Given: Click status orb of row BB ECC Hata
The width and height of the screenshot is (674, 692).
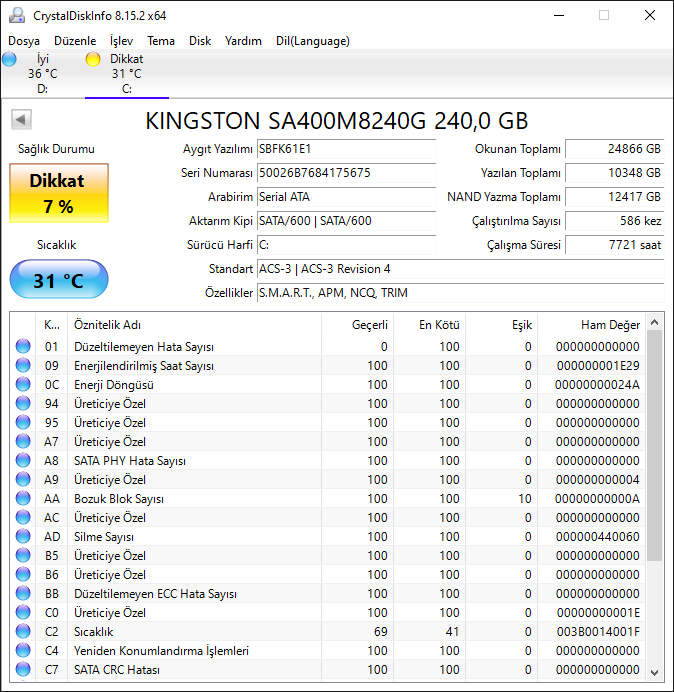Looking at the screenshot, I should coord(23,593).
